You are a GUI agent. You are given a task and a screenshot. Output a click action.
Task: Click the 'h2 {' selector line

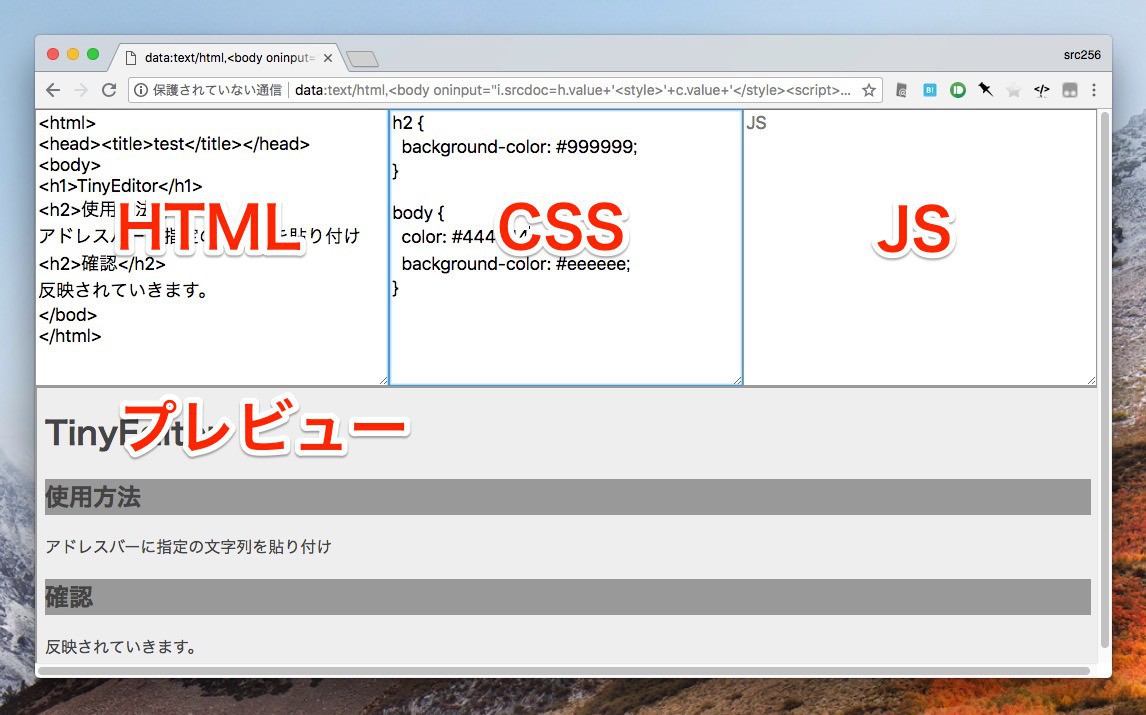pyautogui.click(x=408, y=123)
